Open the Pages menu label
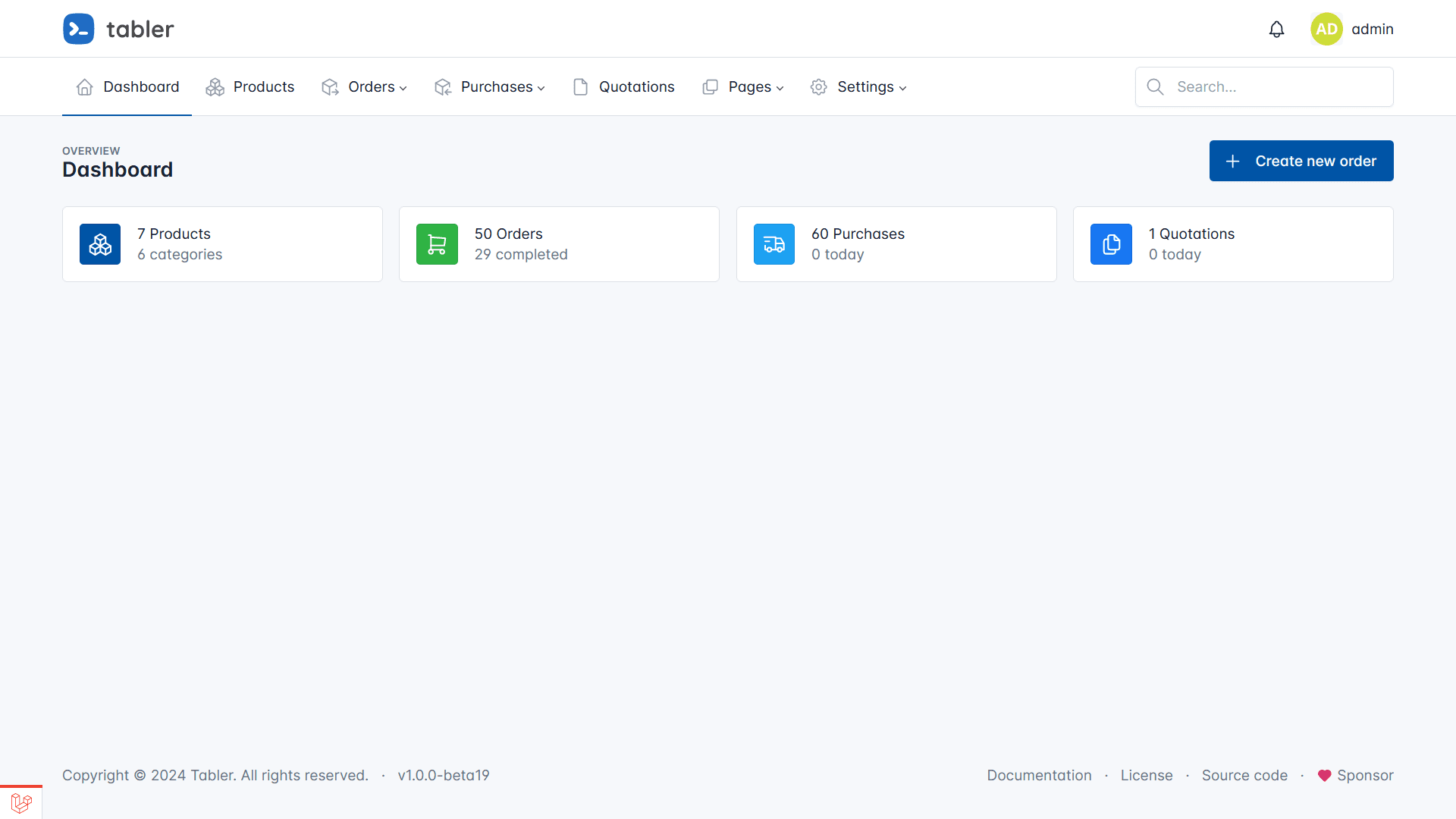 750,87
